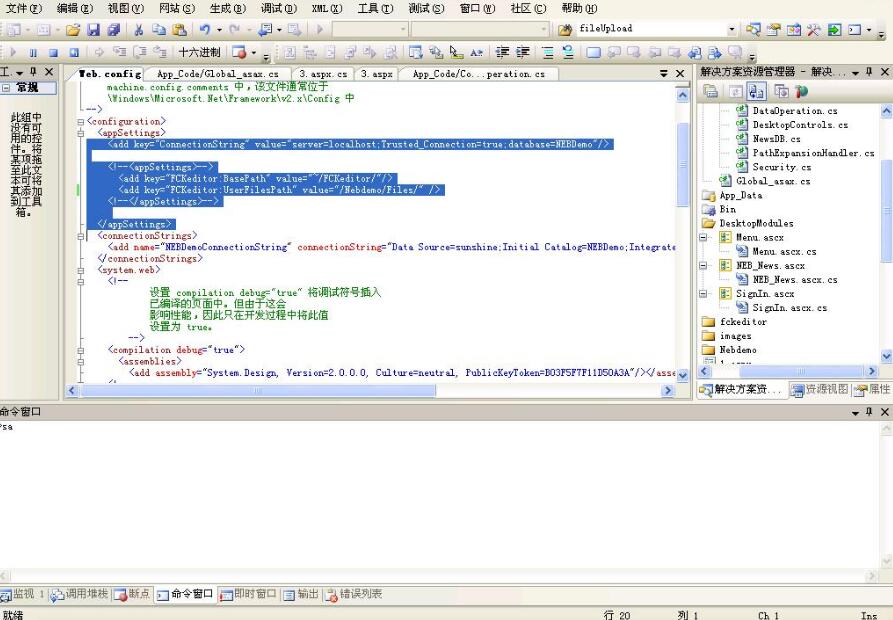The width and height of the screenshot is (893, 620).
Task: Click the Undo arrow icon
Action: 204,30
